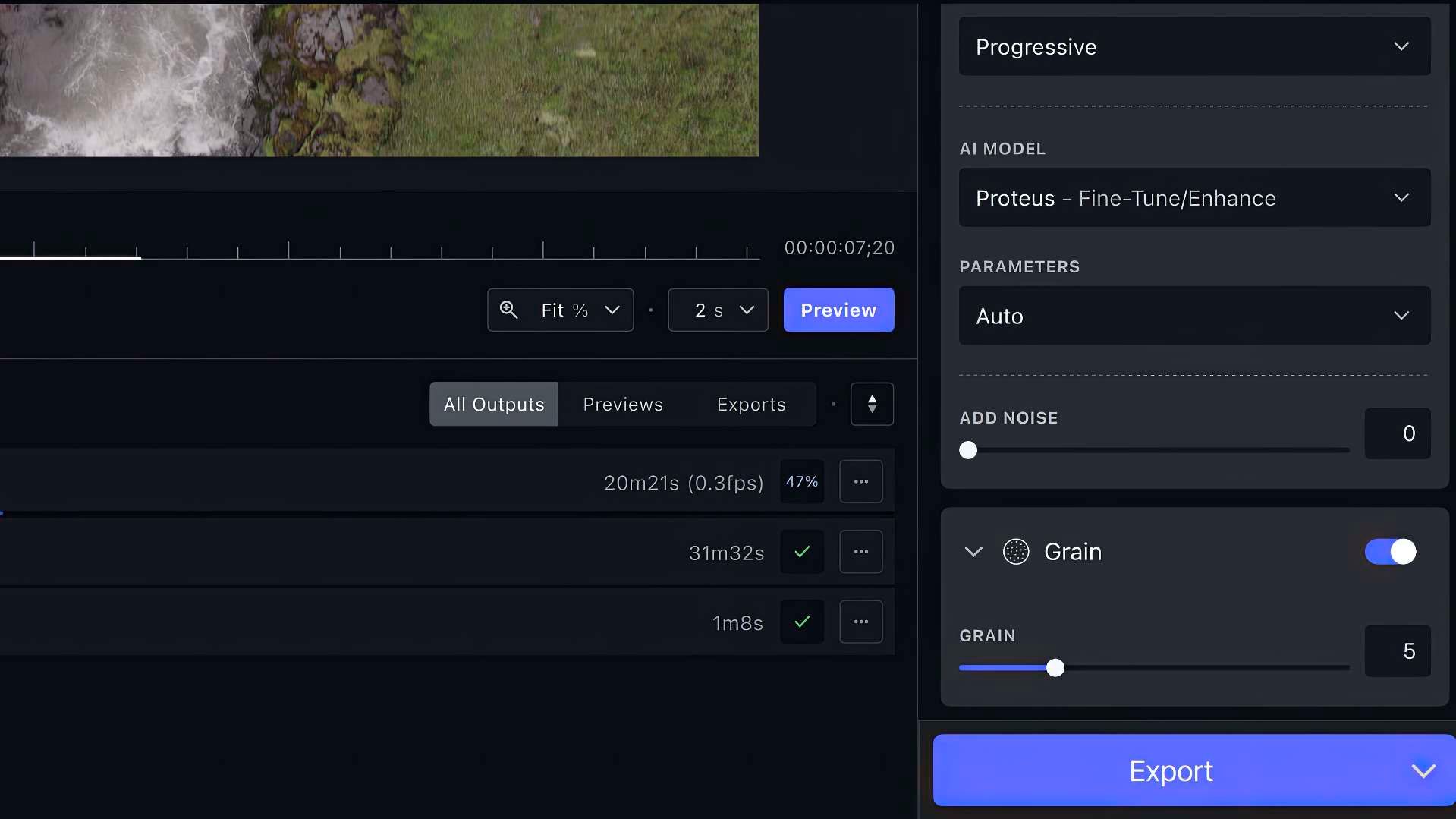Select the magnifier zoom icon near Fit
Screen dimensions: 1456x819
pos(508,310)
